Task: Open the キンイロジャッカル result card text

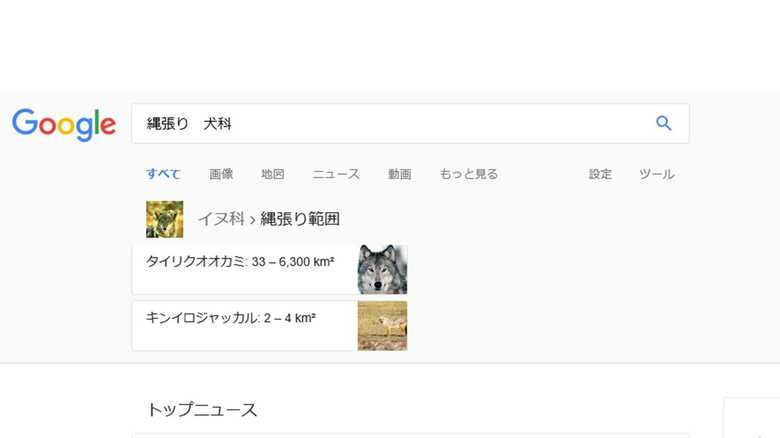Action: [x=230, y=318]
